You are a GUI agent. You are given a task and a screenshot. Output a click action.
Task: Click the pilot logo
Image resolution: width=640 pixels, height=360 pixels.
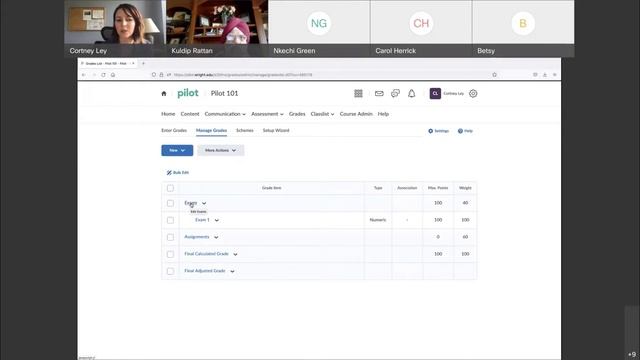[188, 93]
